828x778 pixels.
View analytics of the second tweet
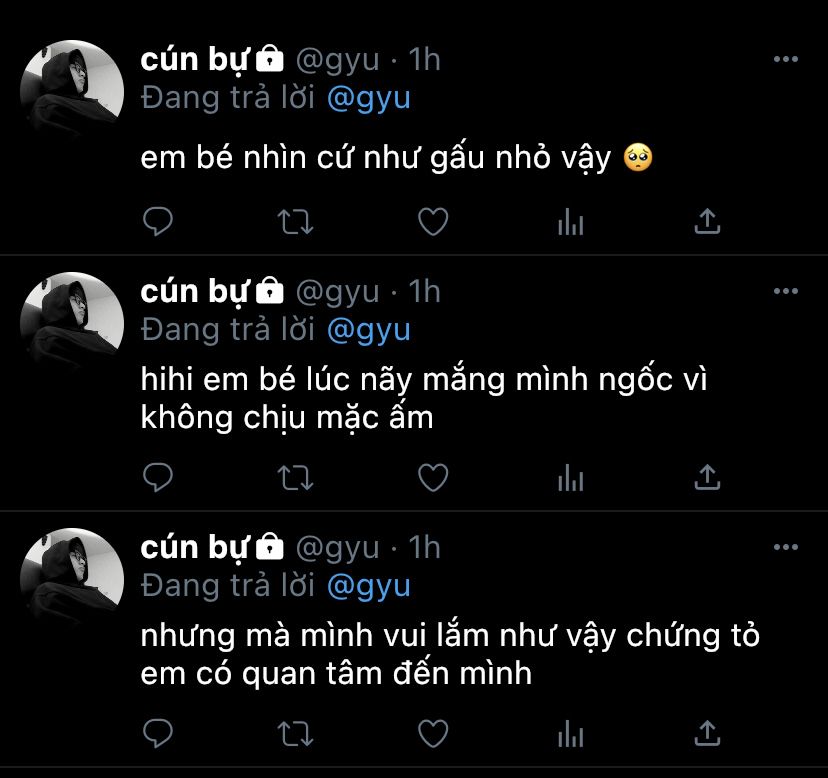point(570,477)
